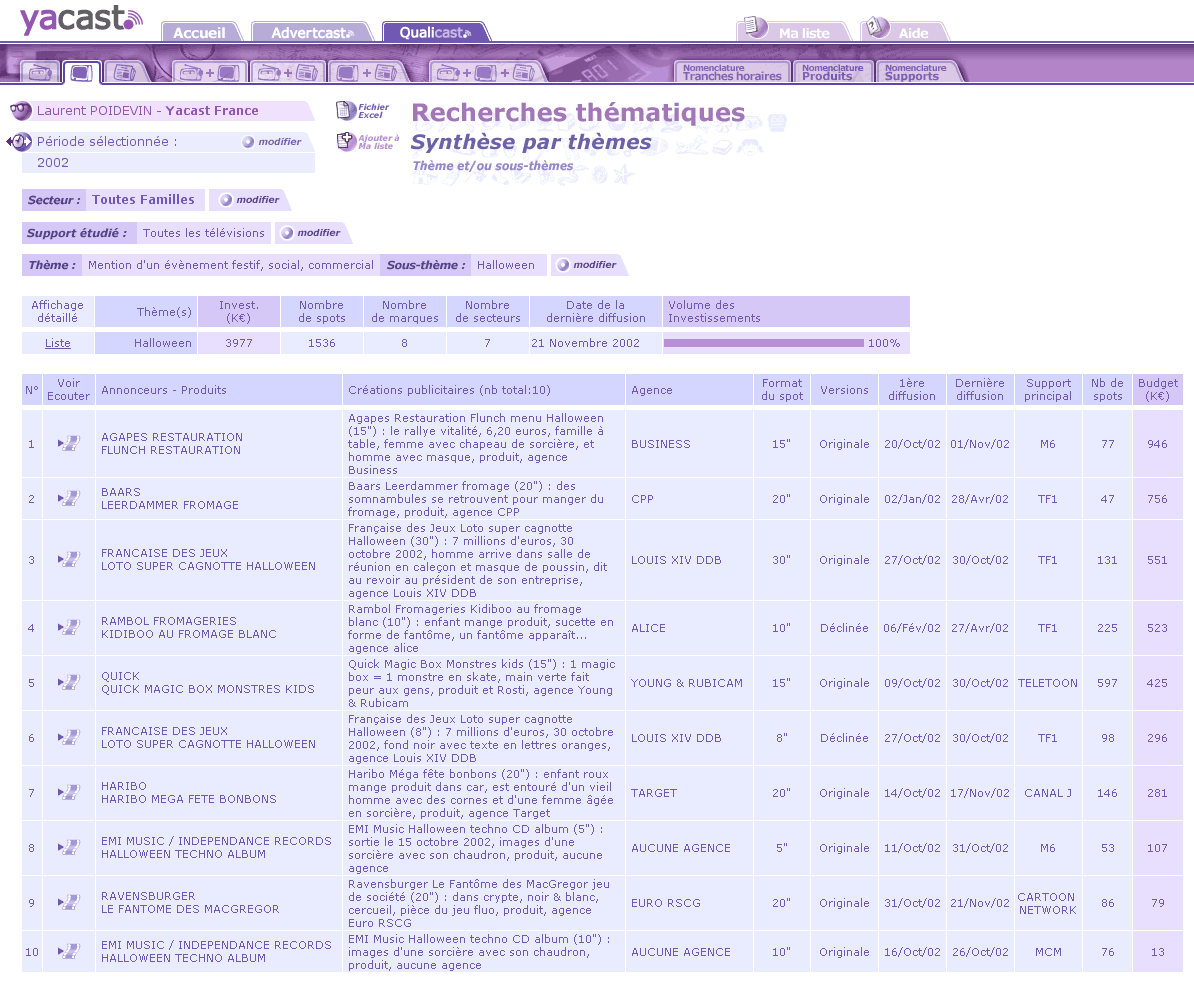The height and width of the screenshot is (985, 1194).
Task: Open the Ma liste tab
Action: [x=804, y=33]
